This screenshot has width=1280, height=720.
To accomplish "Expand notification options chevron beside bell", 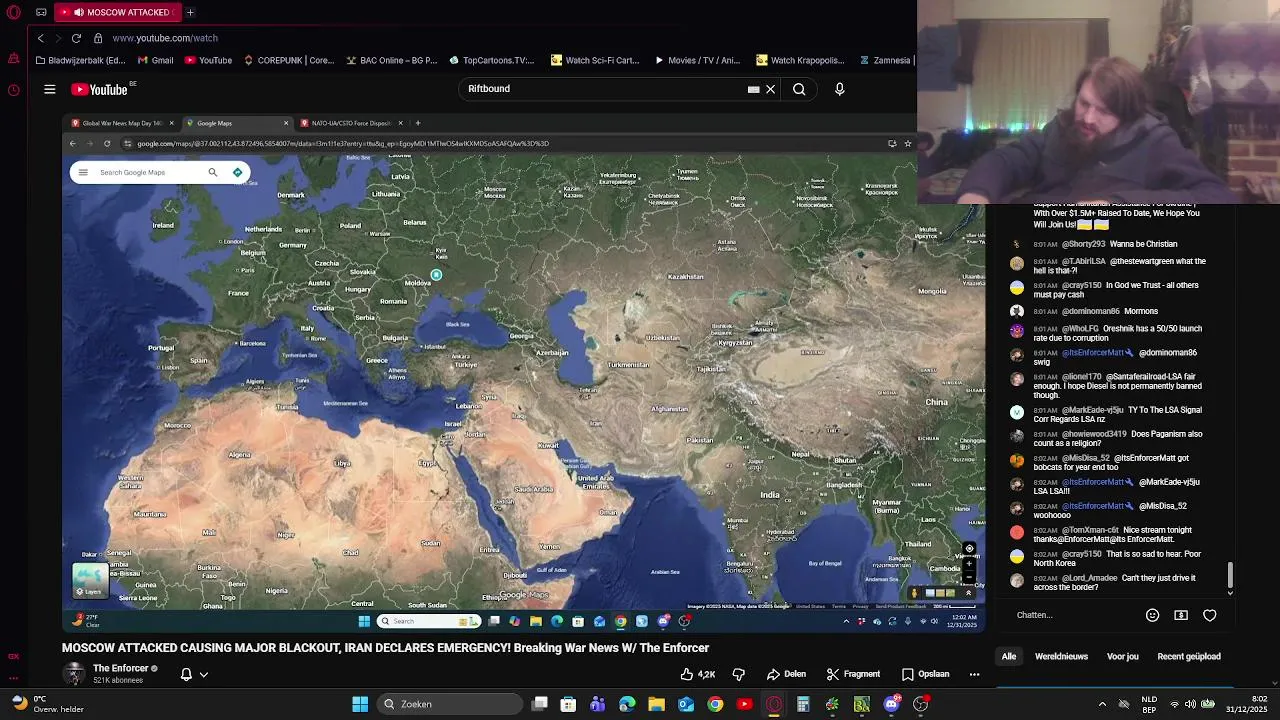I will 203,674.
